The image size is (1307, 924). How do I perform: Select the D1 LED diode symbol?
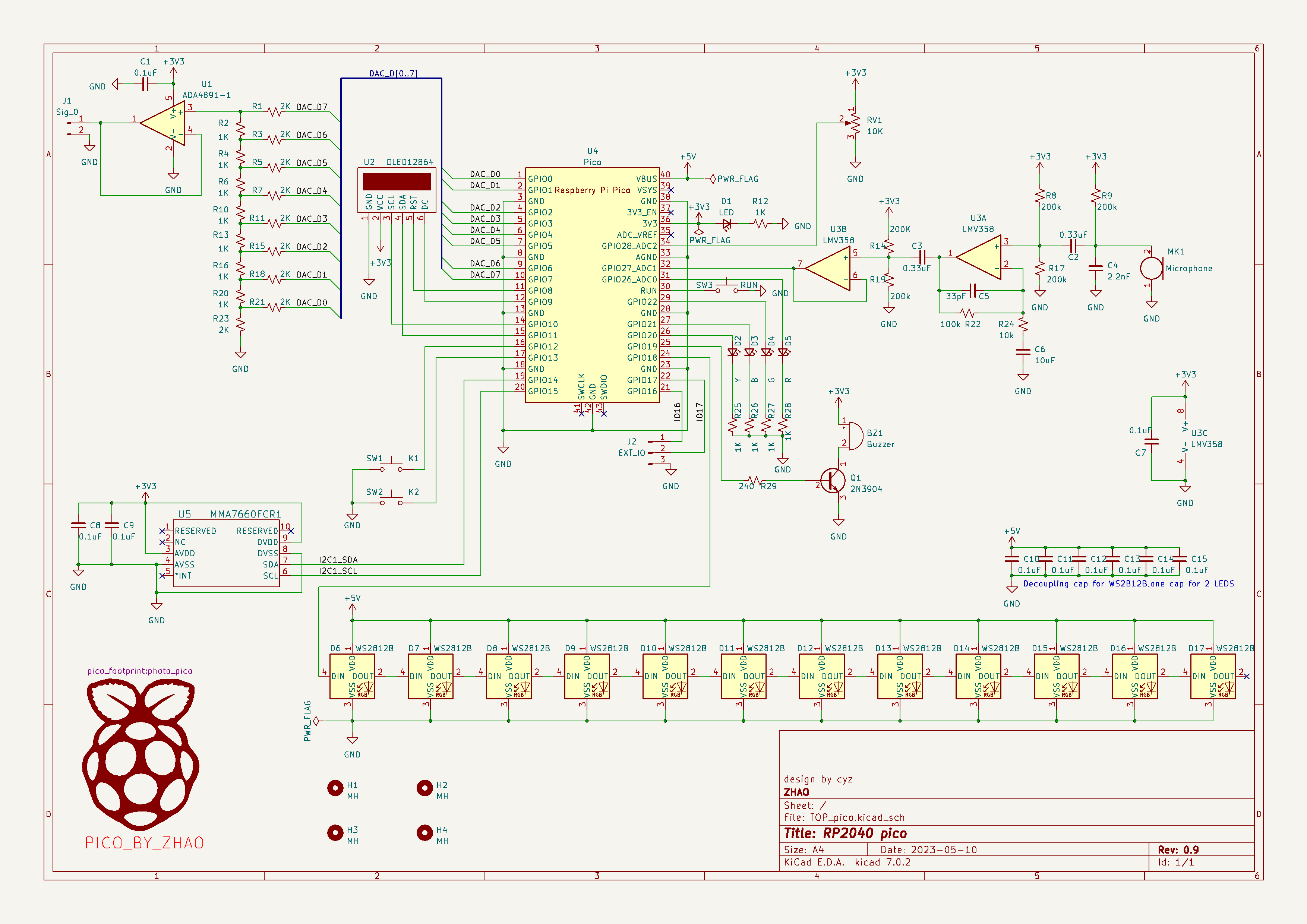726,224
